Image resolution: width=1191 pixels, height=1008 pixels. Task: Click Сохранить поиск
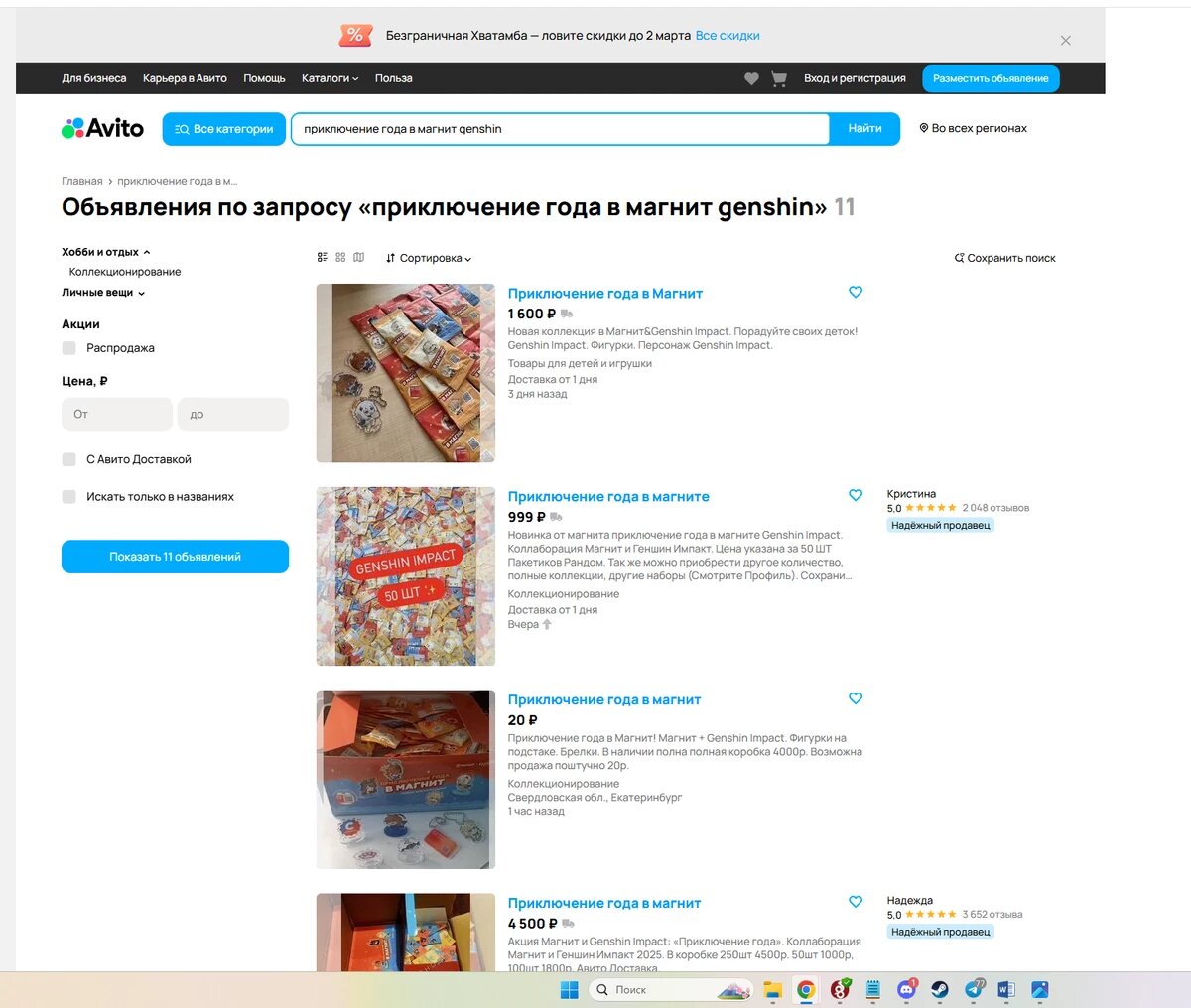(x=1004, y=258)
